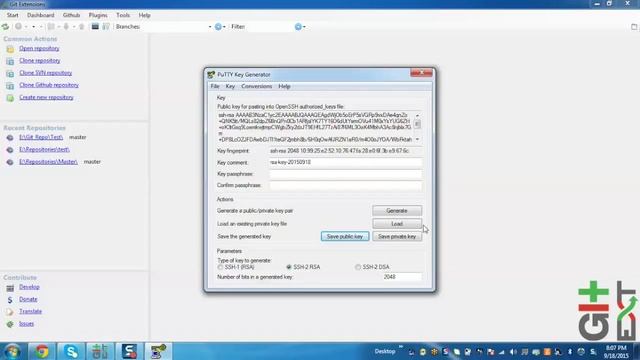This screenshot has width=640, height=360.
Task: Click the refresh icon in Git Extensions toolbar
Action: pos(5,27)
